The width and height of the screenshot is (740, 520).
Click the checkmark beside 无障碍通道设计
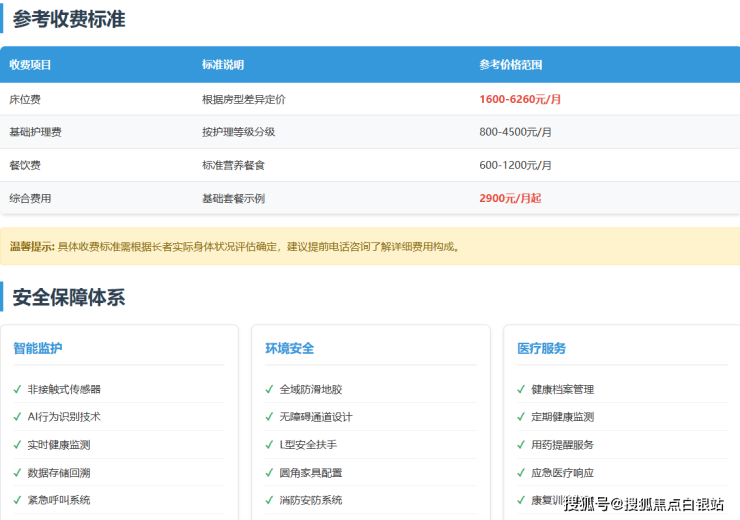point(270,417)
